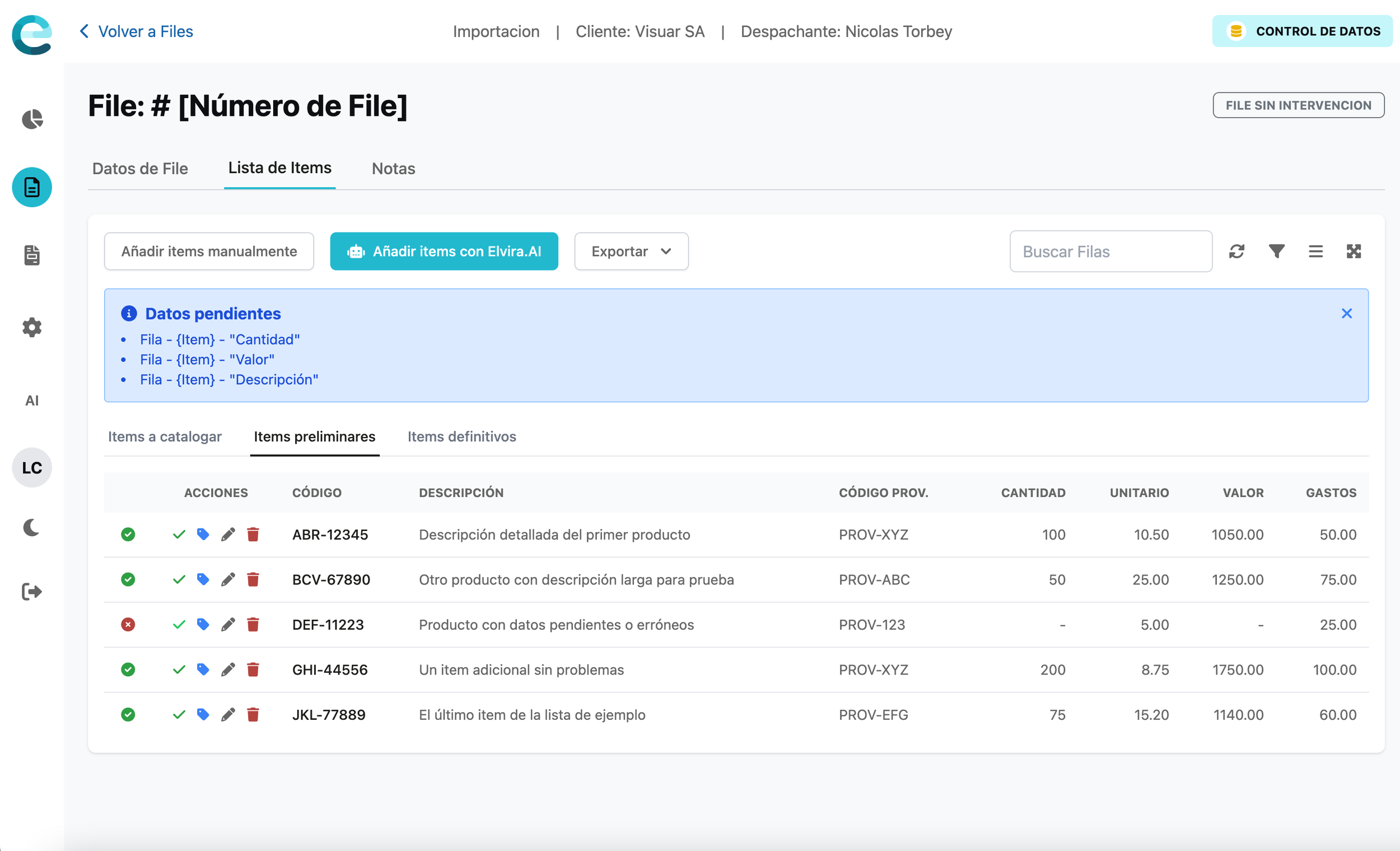The image size is (1400, 851).
Task: Click Añadir items con Elvira.AI button
Action: click(444, 251)
